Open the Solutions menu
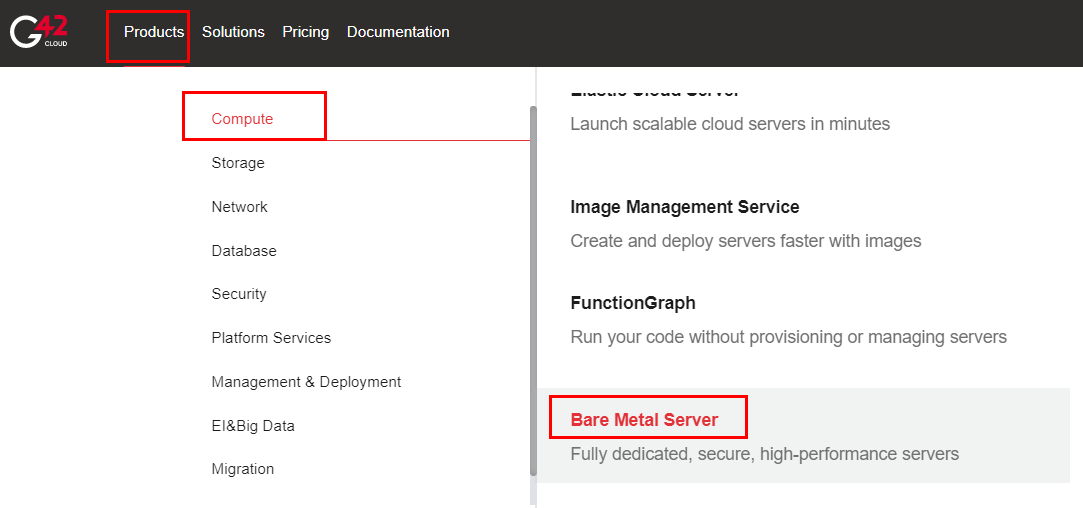The height and width of the screenshot is (508, 1083). (x=233, y=32)
